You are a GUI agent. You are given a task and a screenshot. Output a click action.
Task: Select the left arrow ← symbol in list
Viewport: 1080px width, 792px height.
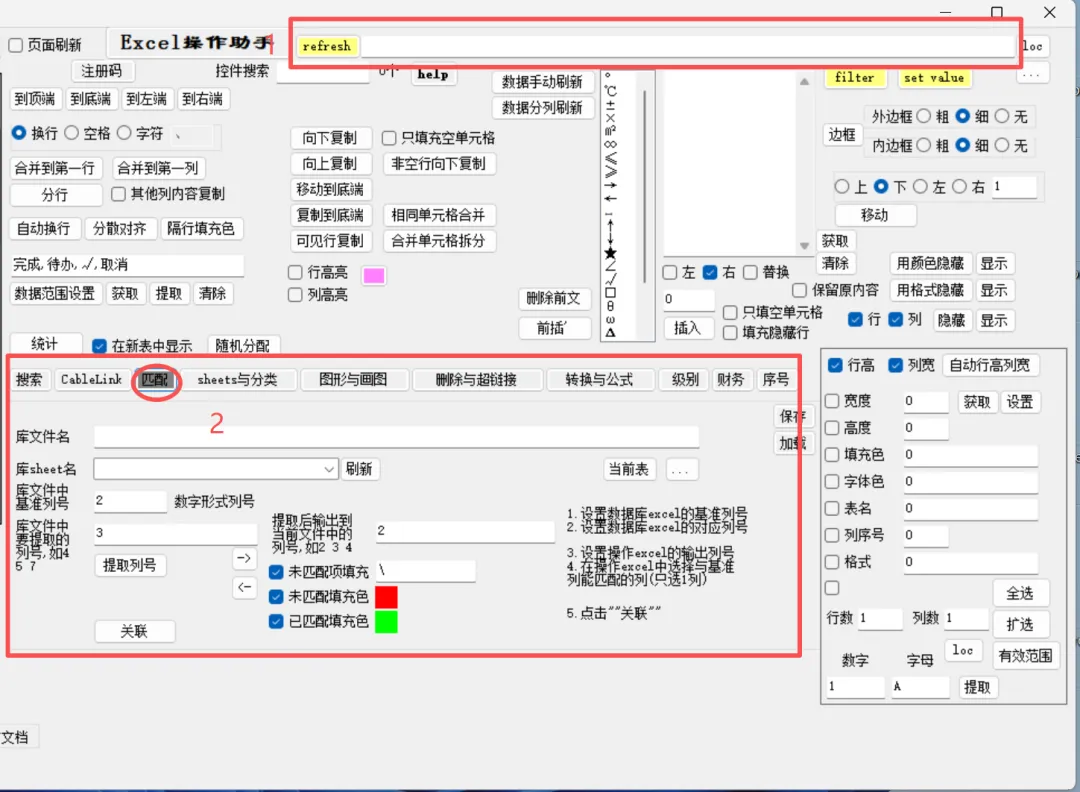[x=610, y=198]
